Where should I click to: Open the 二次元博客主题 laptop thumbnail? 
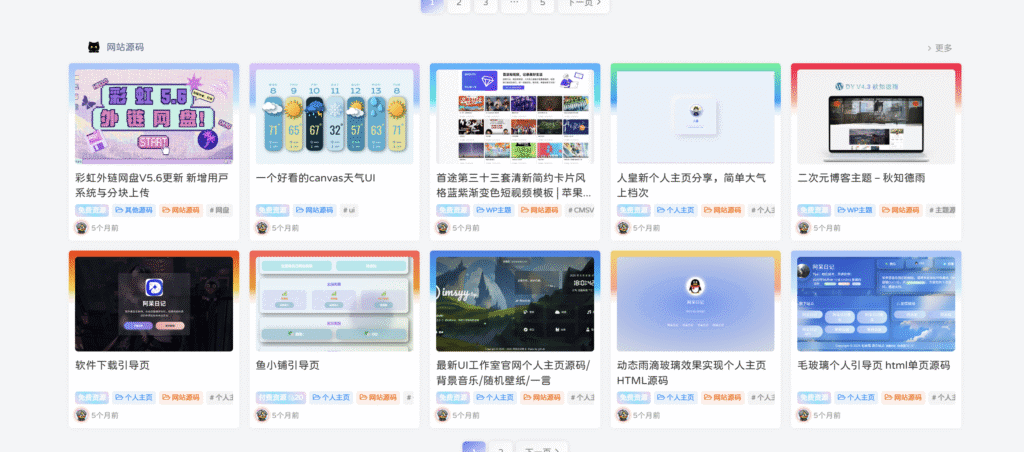point(876,117)
